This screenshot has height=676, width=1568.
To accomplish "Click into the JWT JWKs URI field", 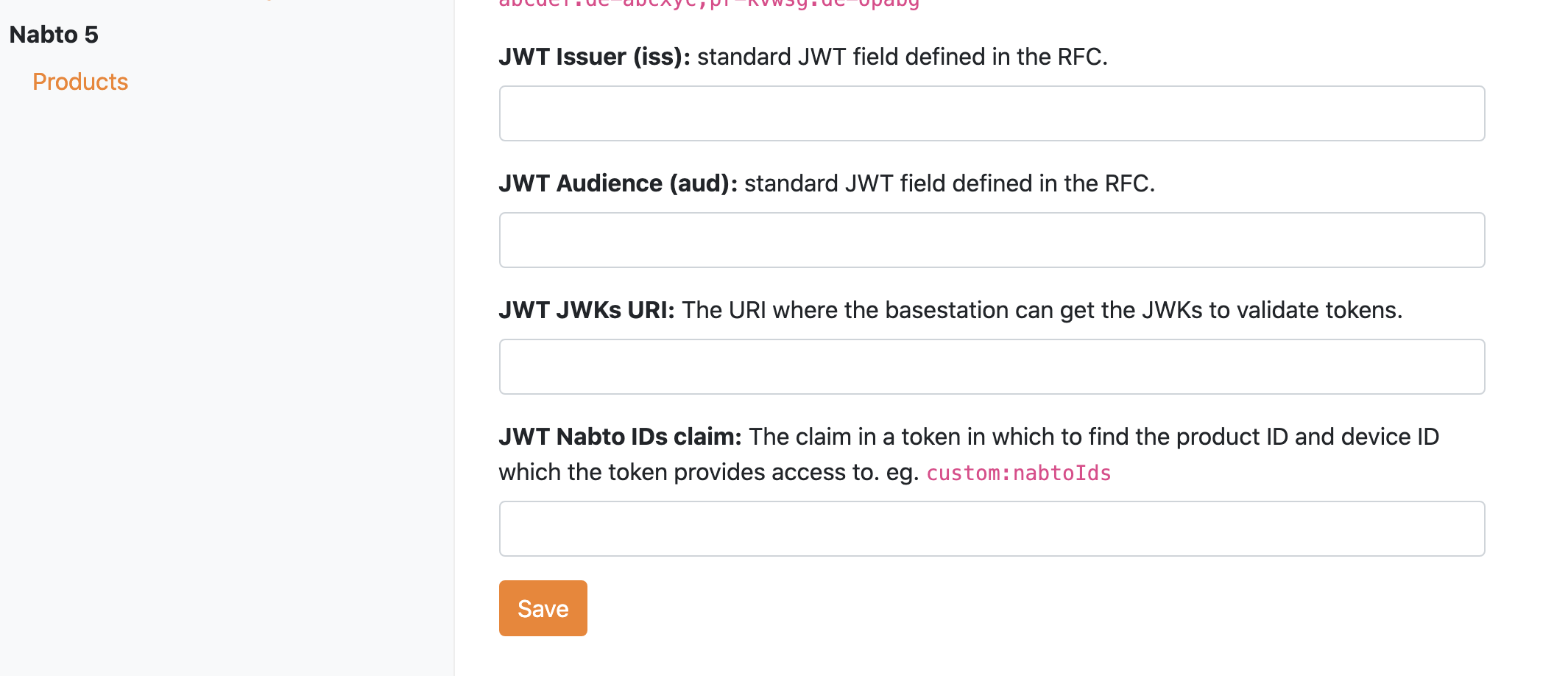I will [992, 367].
